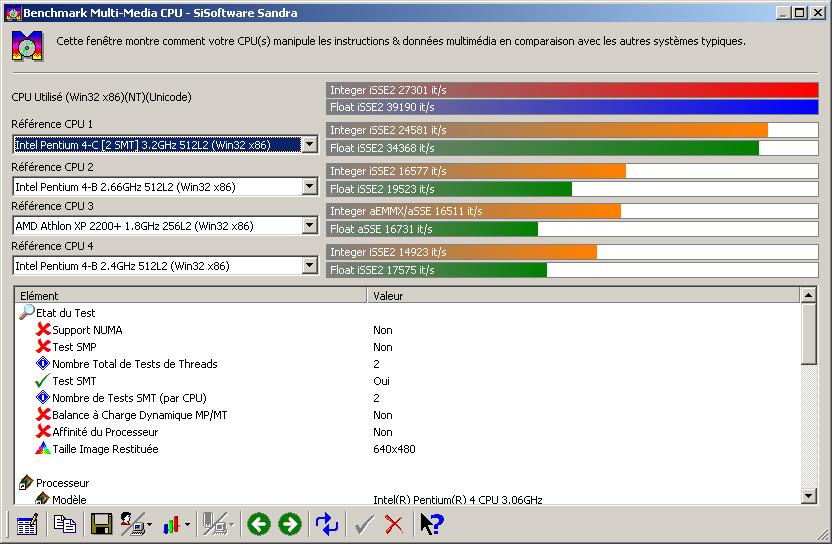Image resolution: width=832 pixels, height=544 pixels.
Task: Click the list scroll down arrow
Action: pyautogui.click(x=808, y=496)
